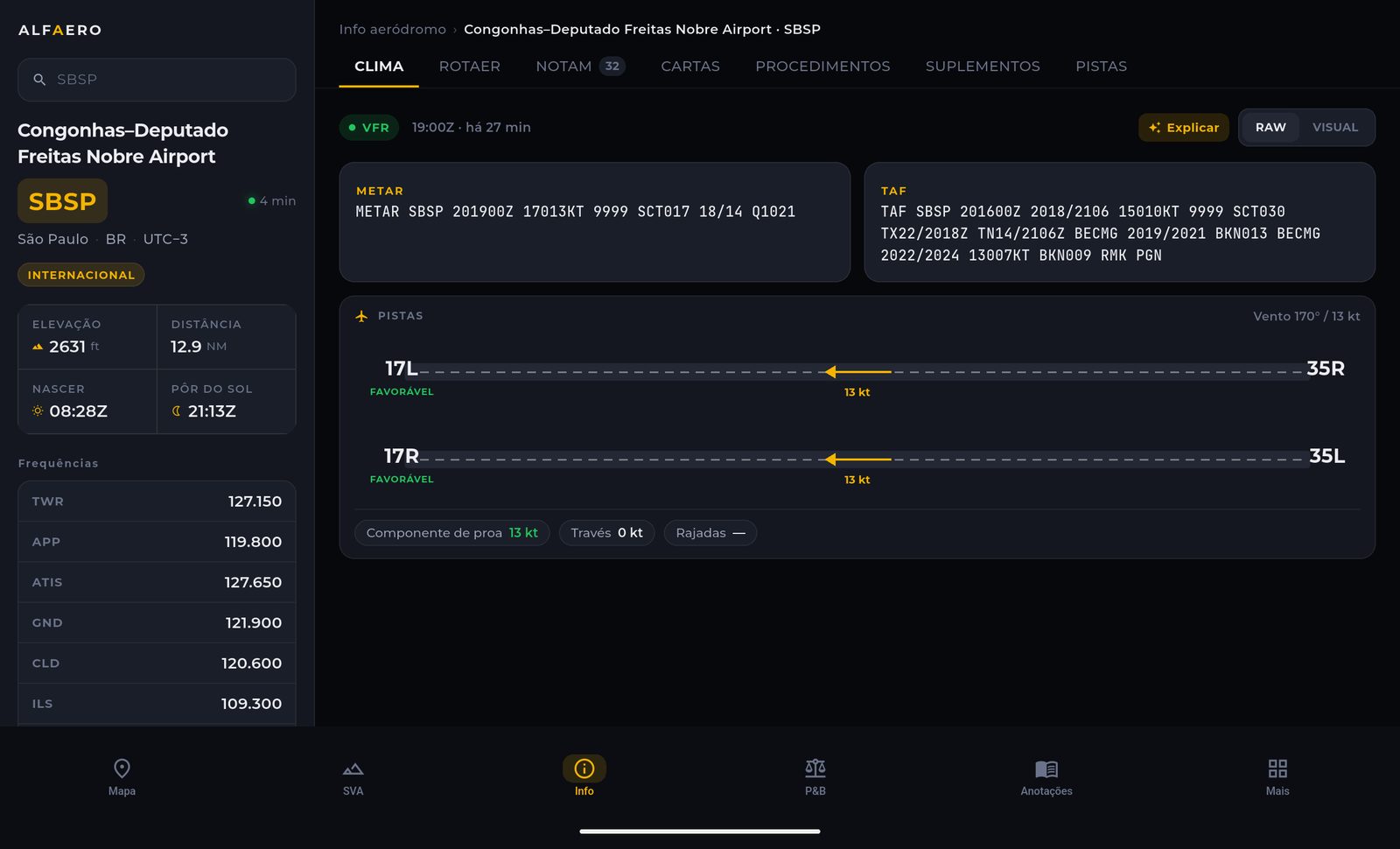Open the Mapa pin icon

coord(122,768)
